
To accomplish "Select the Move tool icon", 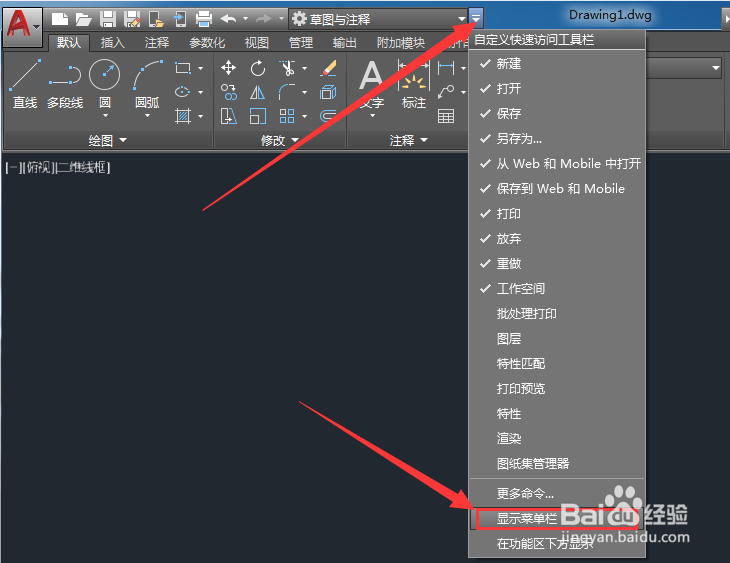I will tap(228, 68).
